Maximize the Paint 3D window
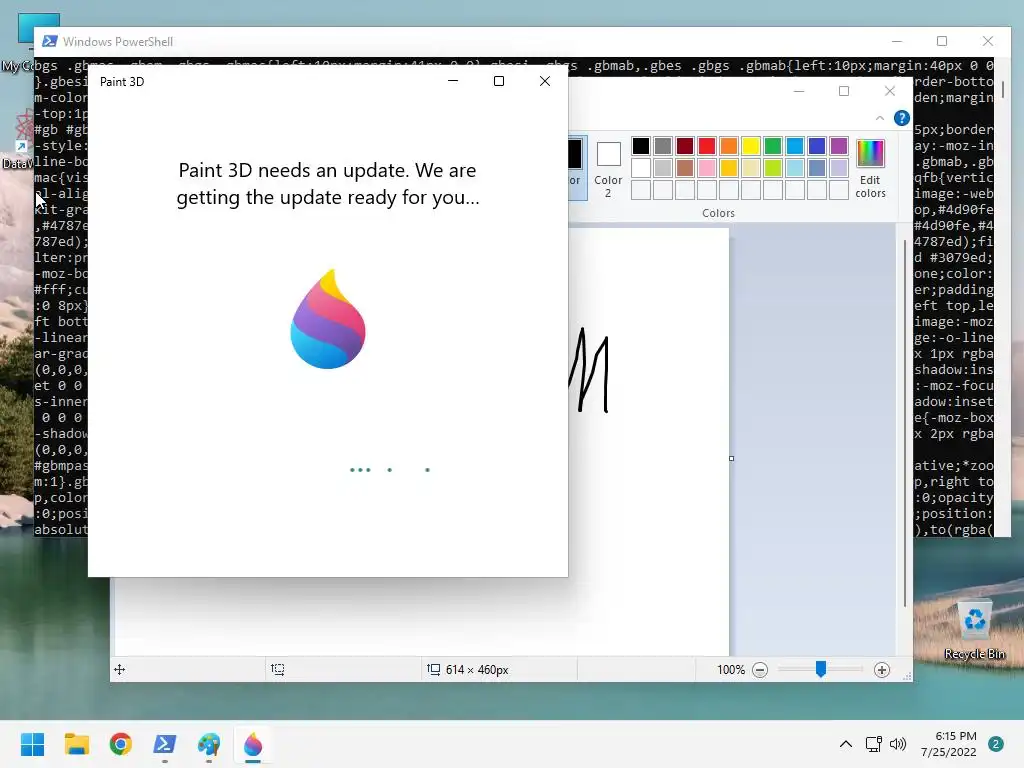Viewport: 1024px width, 768px height. 499,81
